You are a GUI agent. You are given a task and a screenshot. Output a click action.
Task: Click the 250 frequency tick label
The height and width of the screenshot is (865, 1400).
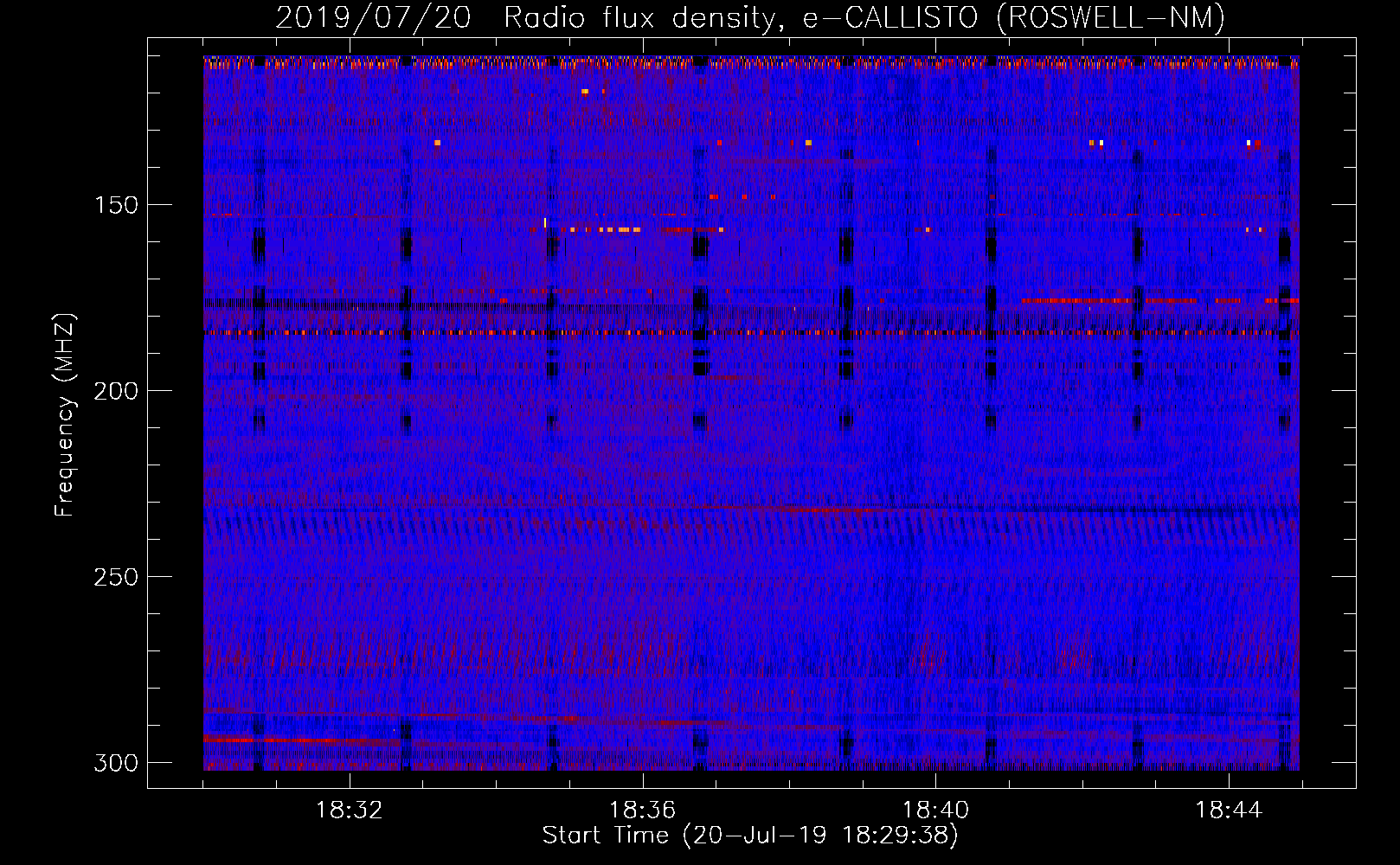tap(116, 577)
